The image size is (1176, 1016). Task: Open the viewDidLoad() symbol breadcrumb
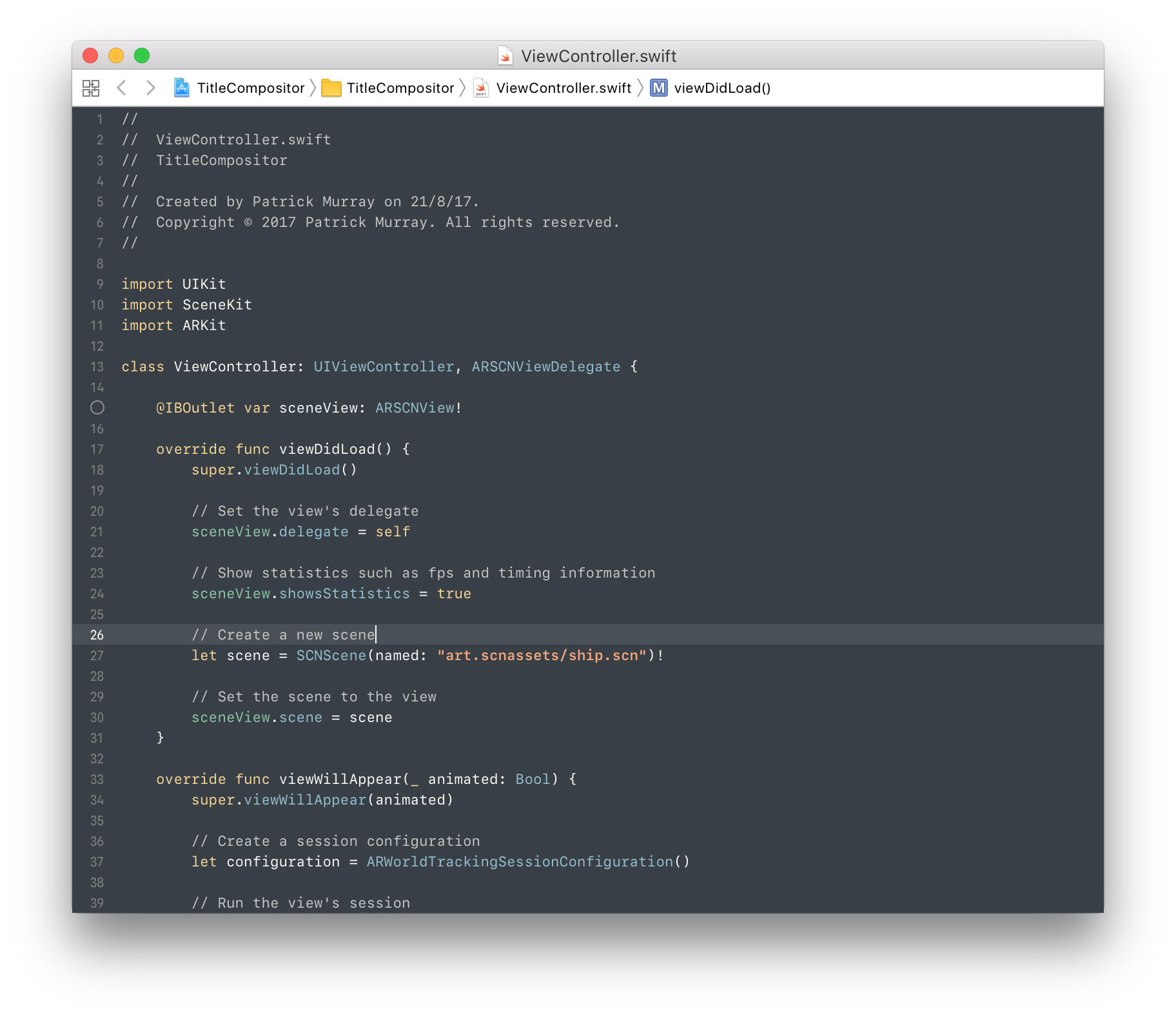click(x=722, y=88)
